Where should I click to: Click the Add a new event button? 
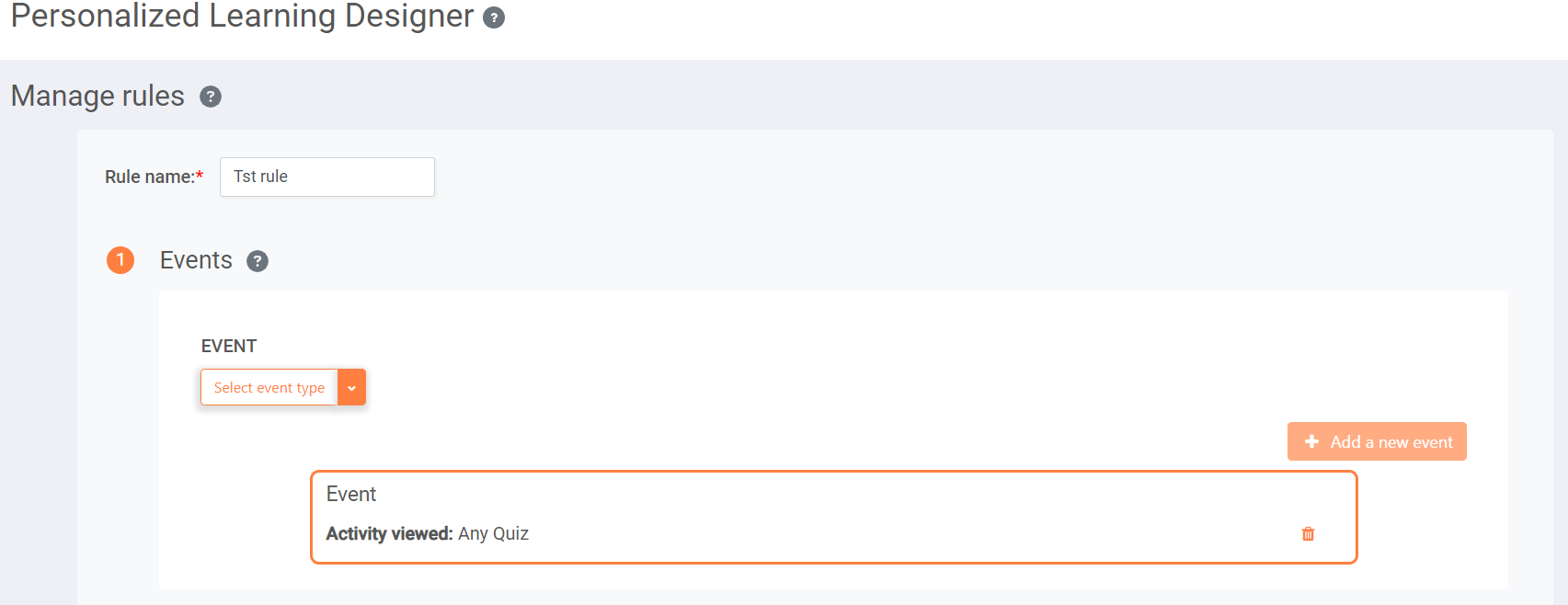coord(1377,441)
